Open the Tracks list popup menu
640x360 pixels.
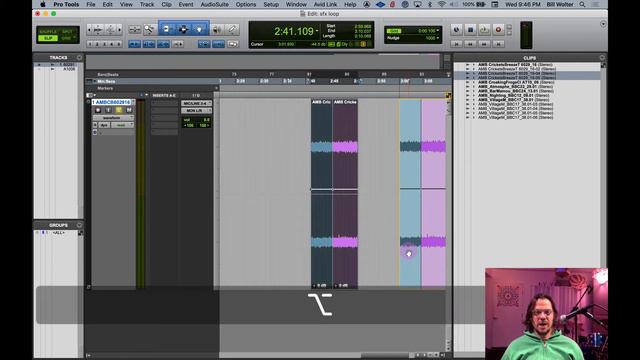point(79,58)
